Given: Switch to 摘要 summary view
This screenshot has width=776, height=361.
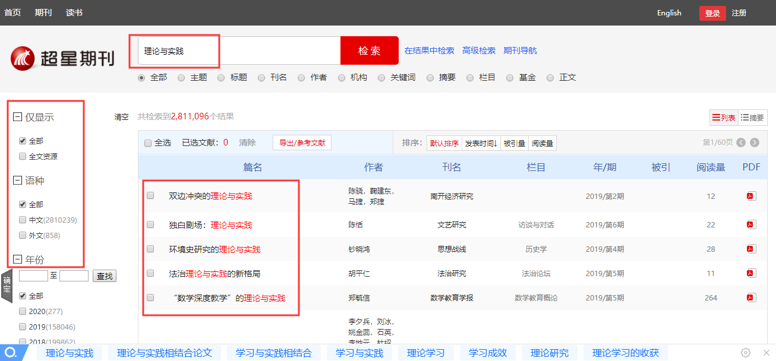Looking at the screenshot, I should 753,118.
